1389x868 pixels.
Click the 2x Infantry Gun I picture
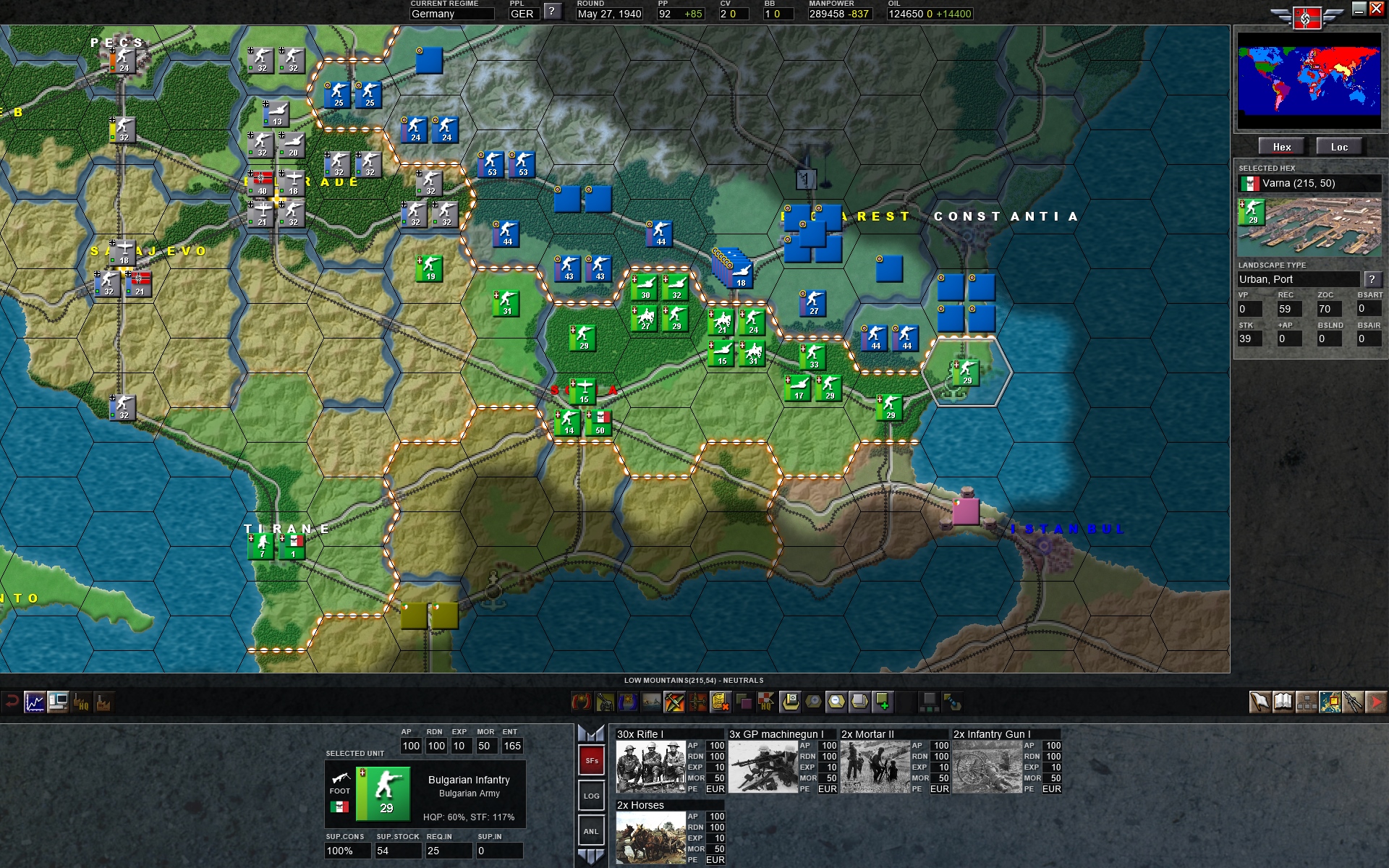pyautogui.click(x=987, y=767)
